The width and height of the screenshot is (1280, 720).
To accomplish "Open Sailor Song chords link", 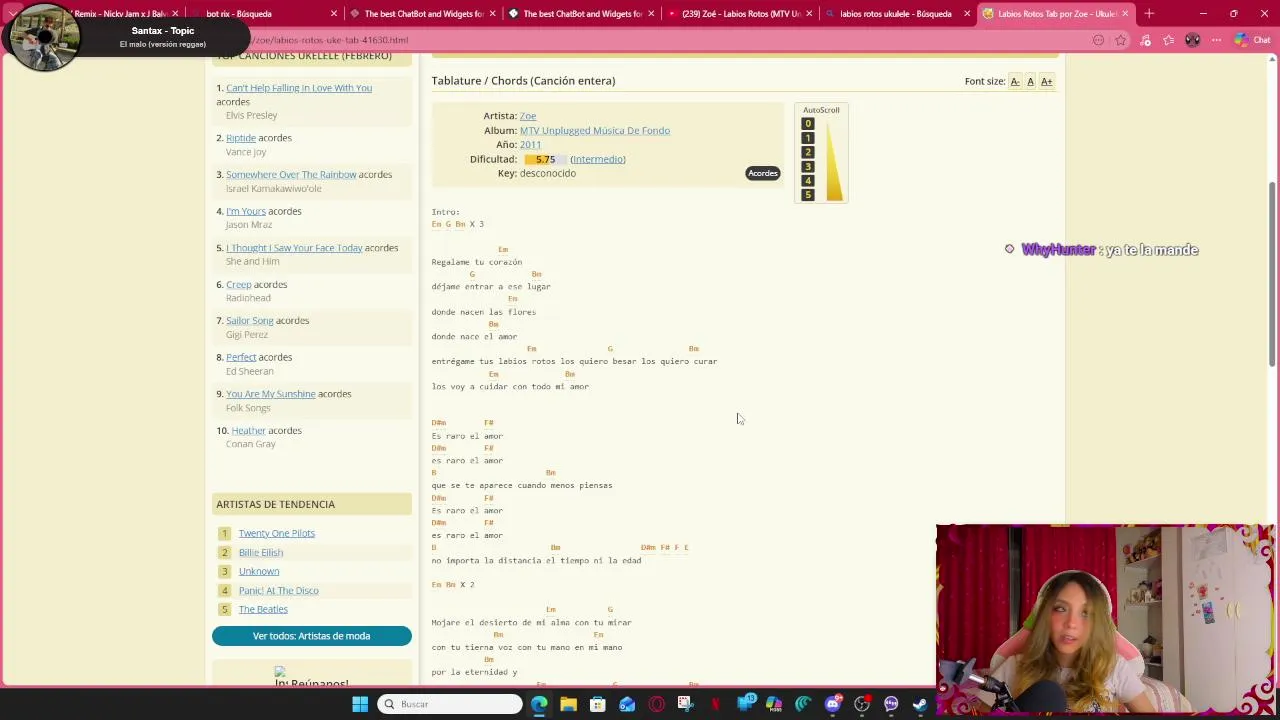I will [x=250, y=321].
